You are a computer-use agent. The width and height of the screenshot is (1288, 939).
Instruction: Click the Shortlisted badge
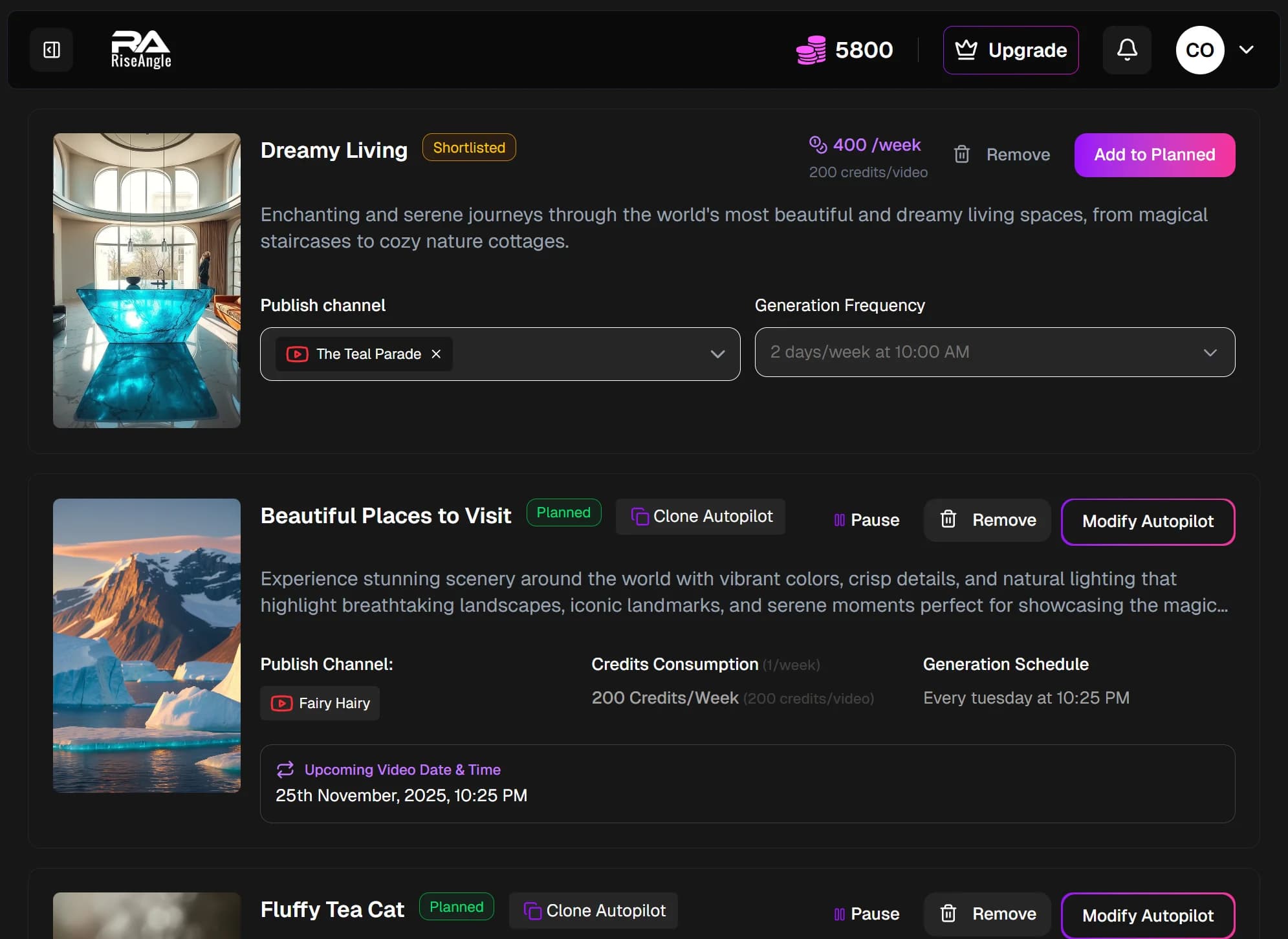point(469,147)
